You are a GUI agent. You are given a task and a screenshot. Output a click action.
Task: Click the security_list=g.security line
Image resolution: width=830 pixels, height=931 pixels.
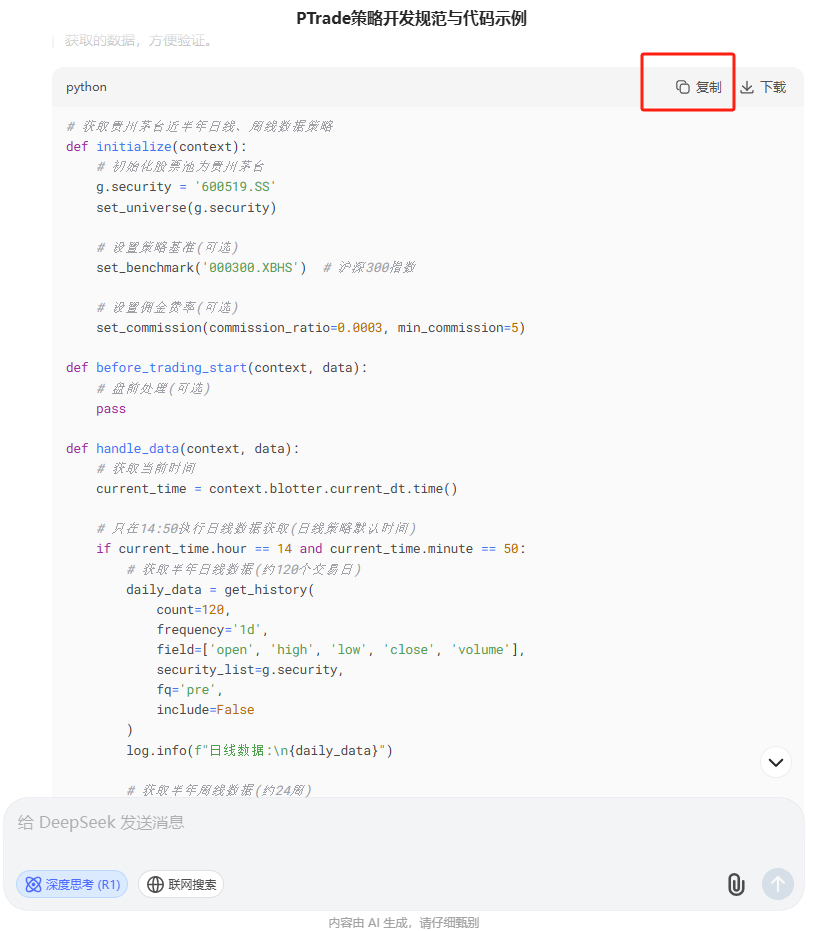click(x=250, y=670)
